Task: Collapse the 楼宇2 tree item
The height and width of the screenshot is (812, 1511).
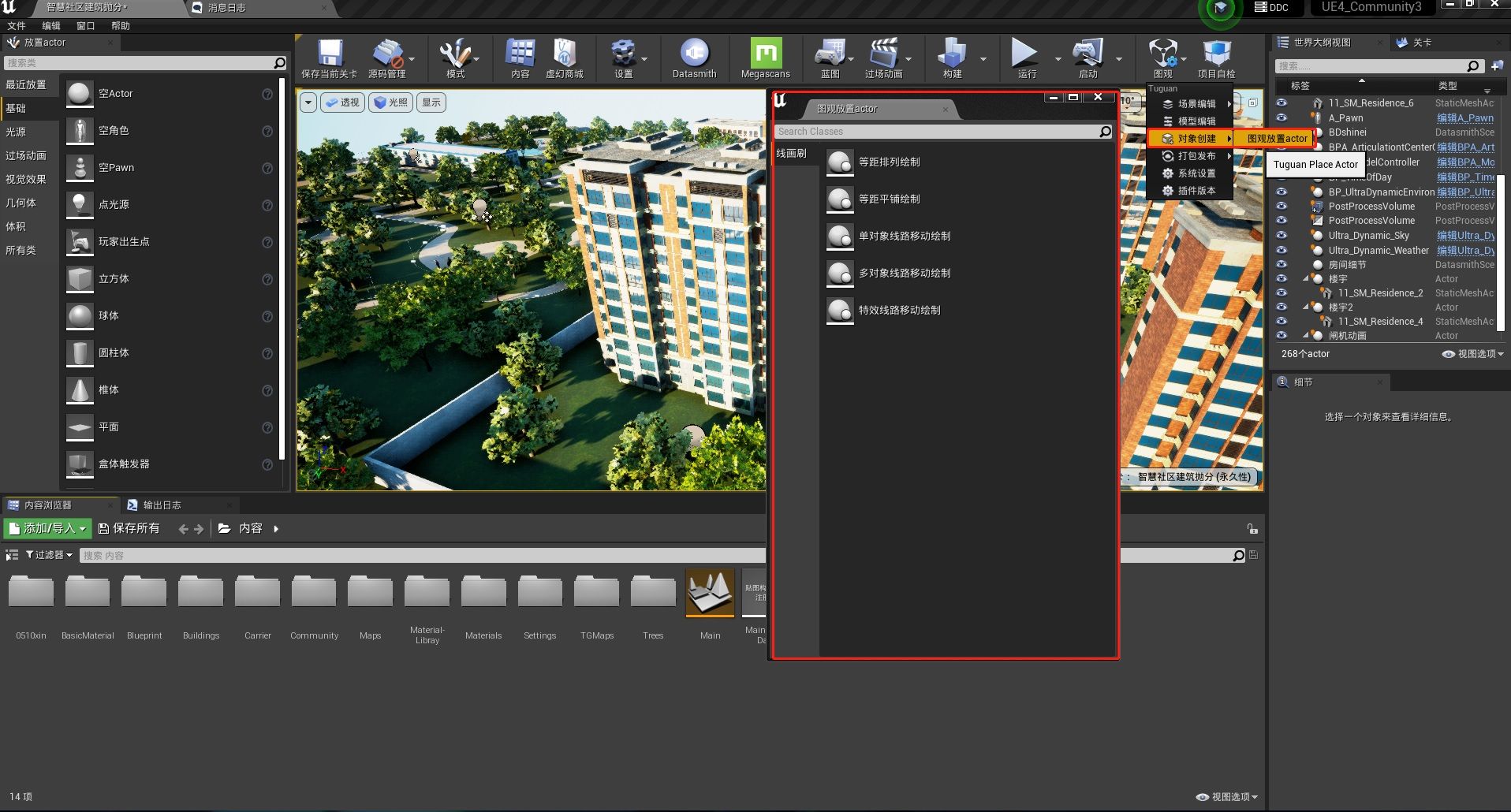Action: (x=1306, y=307)
